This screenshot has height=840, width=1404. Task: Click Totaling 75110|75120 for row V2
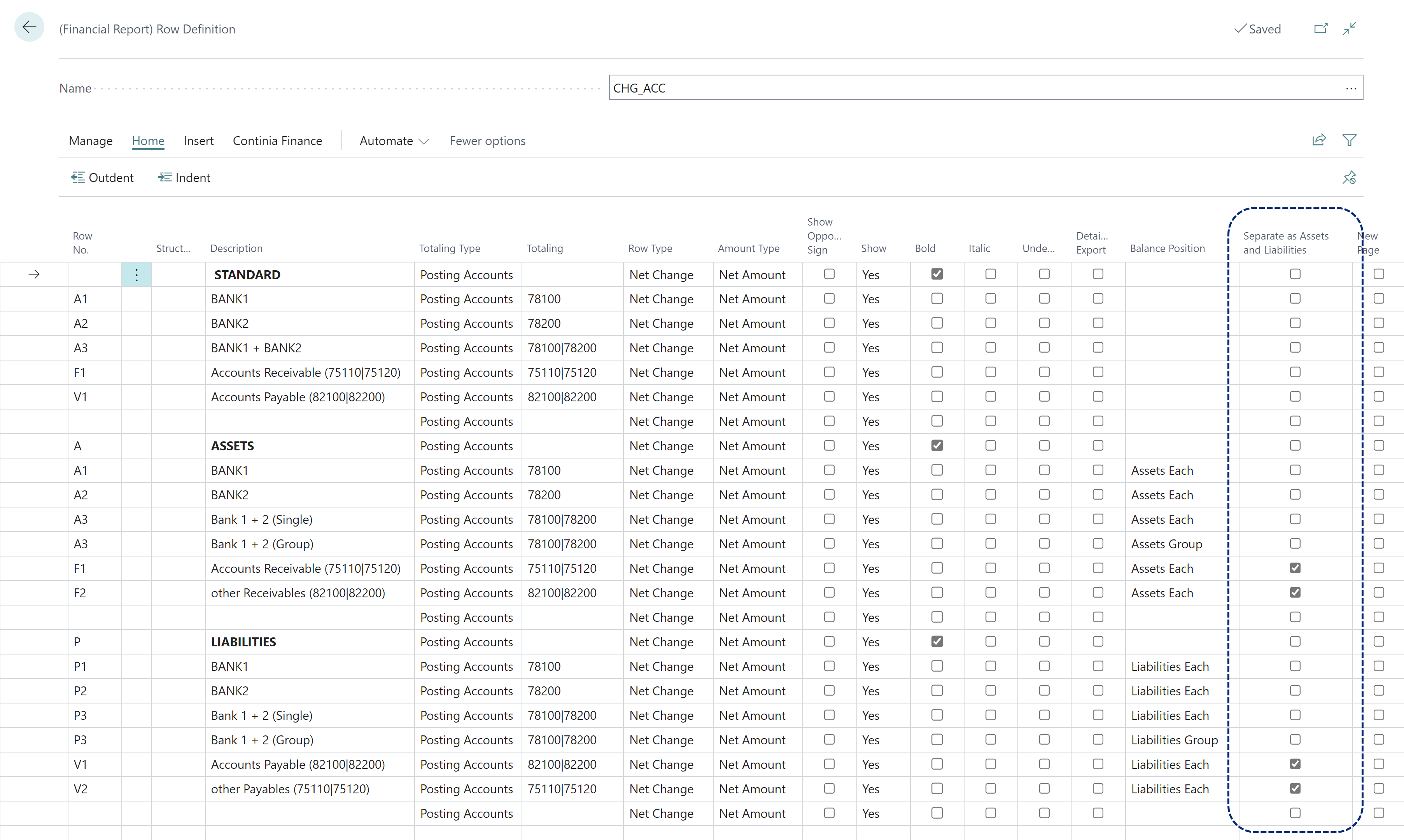click(572, 789)
